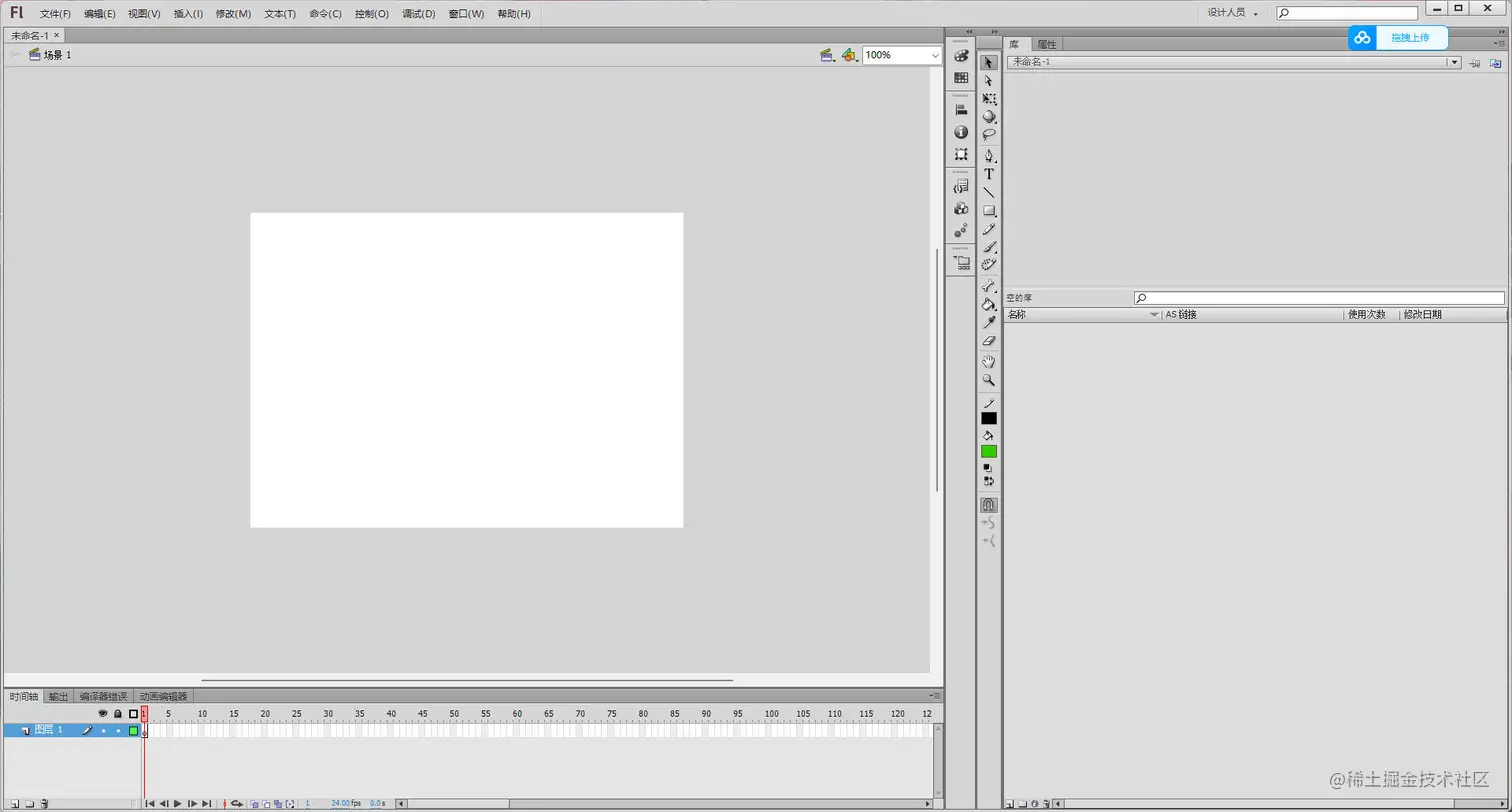Lock layer 图层 1 in the timeline
Viewport: 1512px width, 812px height.
(117, 730)
